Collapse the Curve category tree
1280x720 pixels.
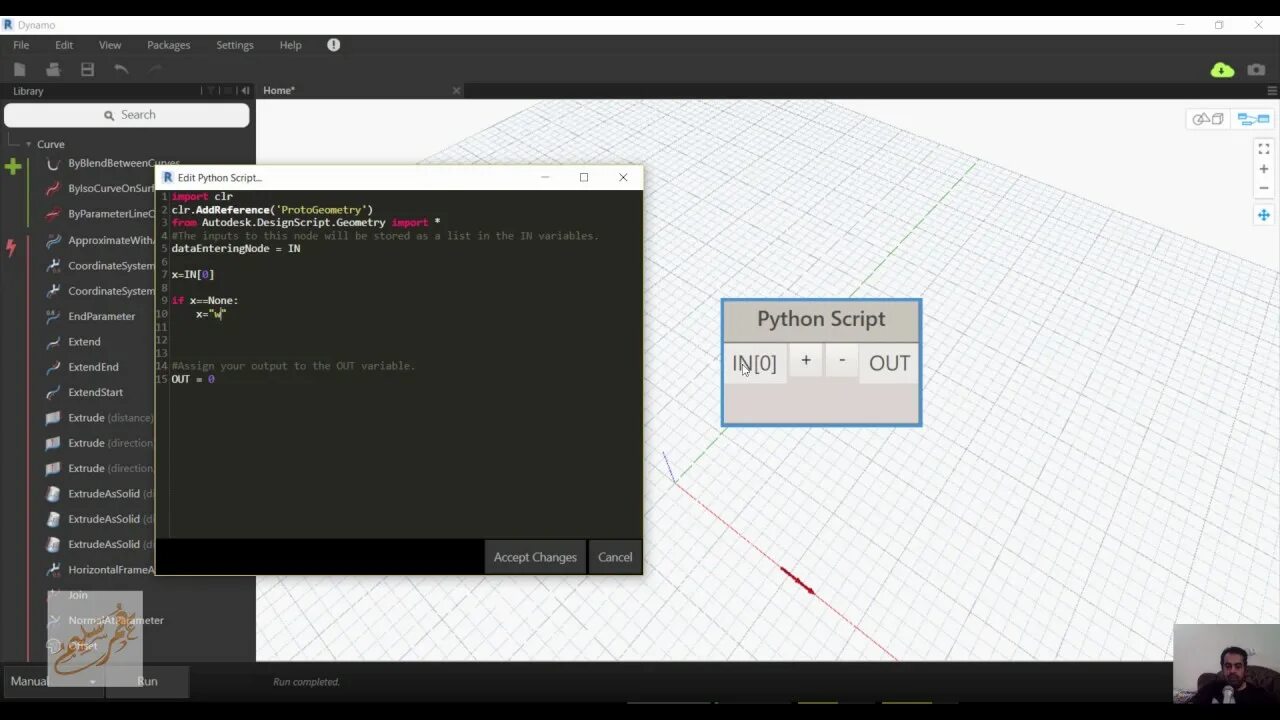point(29,144)
